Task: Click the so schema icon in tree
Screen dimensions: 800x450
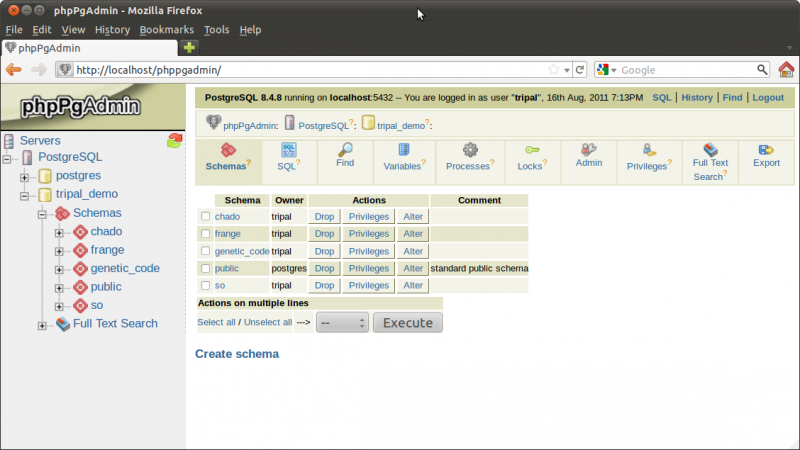Action: (x=80, y=306)
